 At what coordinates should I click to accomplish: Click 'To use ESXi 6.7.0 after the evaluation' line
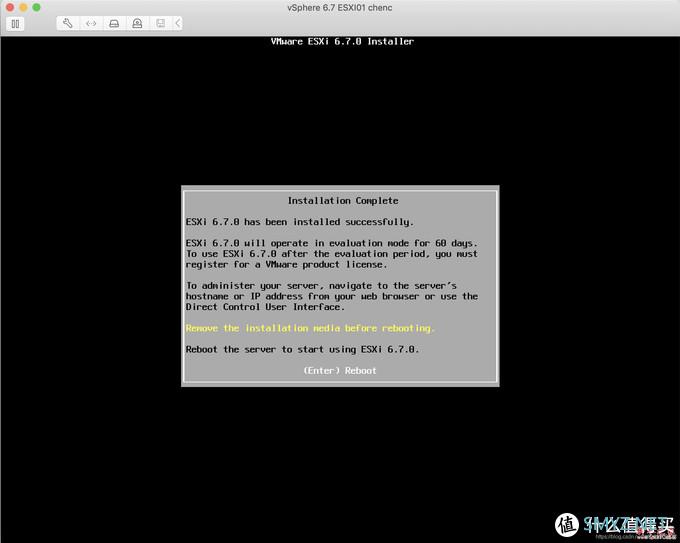332,254
